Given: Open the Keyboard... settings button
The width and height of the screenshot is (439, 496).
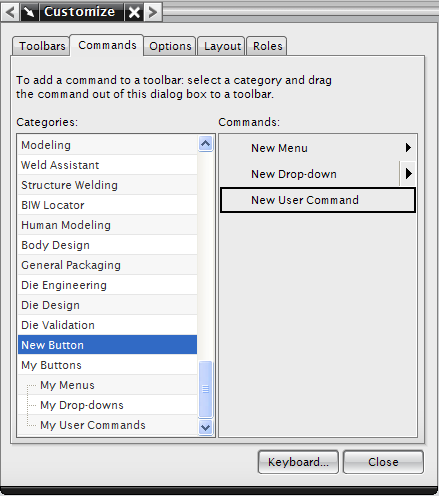Looking at the screenshot, I should [x=298, y=462].
